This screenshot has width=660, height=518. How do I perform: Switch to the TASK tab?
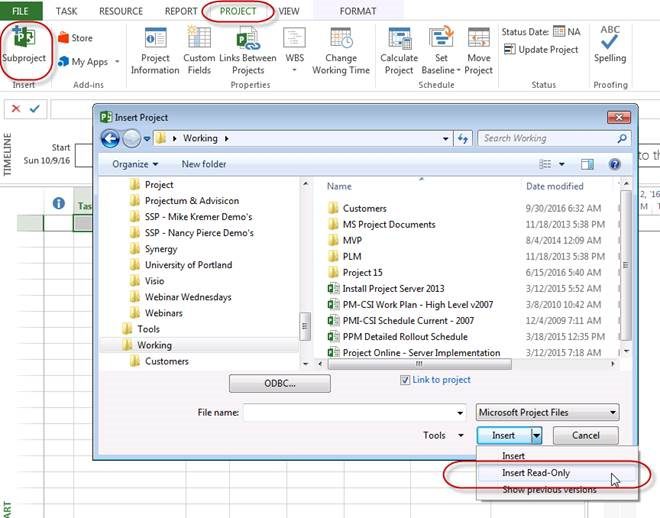[67, 11]
